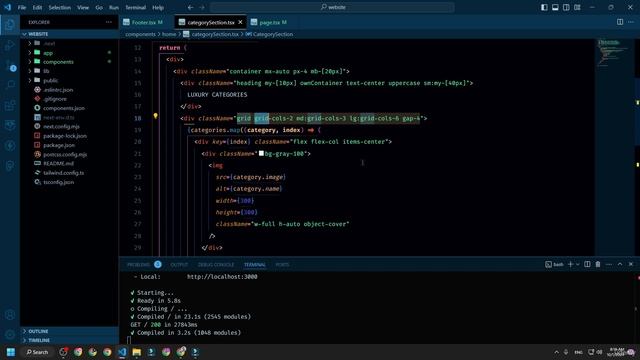Viewport: 640px width, 360px height.
Task: Click the bg-gray-100 color swatch
Action: point(261,153)
